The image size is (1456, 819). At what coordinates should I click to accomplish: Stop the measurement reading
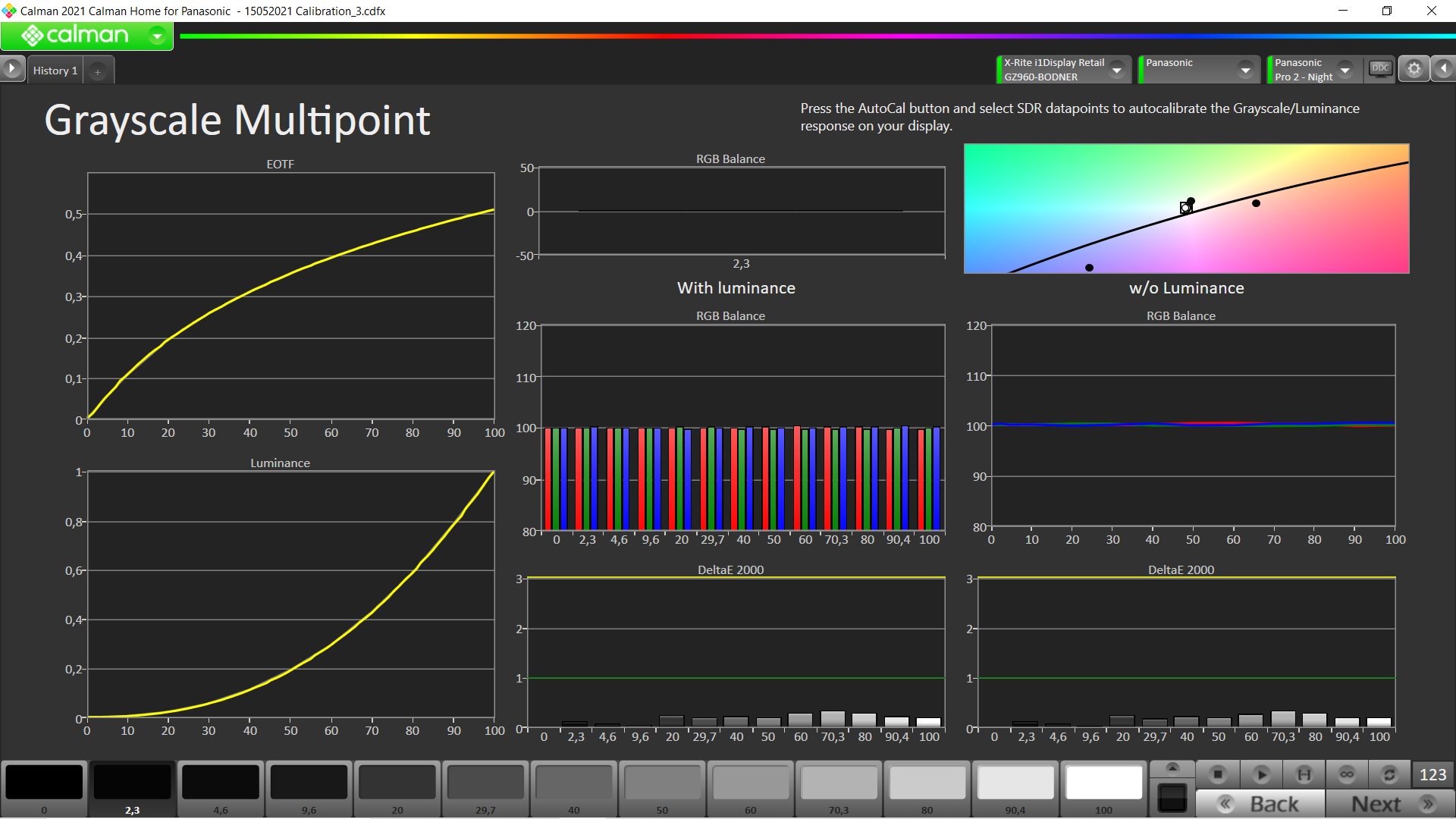coord(1218,774)
